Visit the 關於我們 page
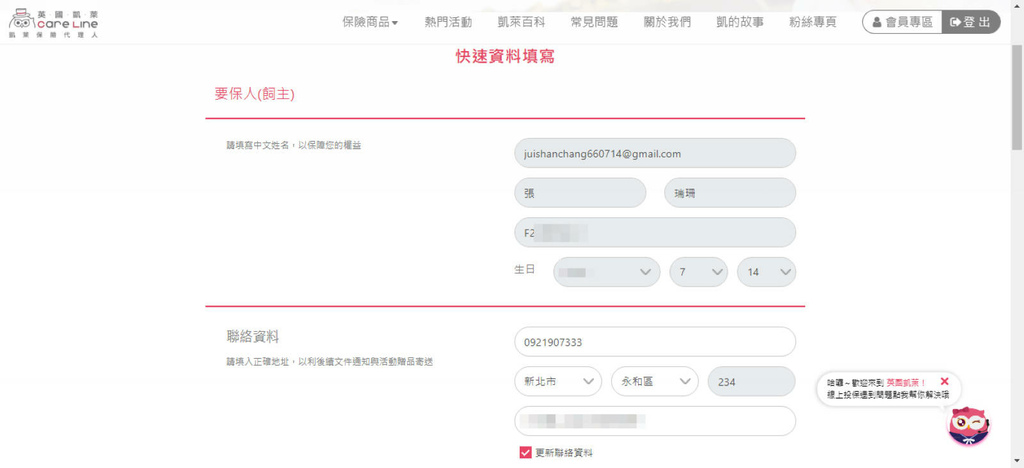 pyautogui.click(x=667, y=22)
